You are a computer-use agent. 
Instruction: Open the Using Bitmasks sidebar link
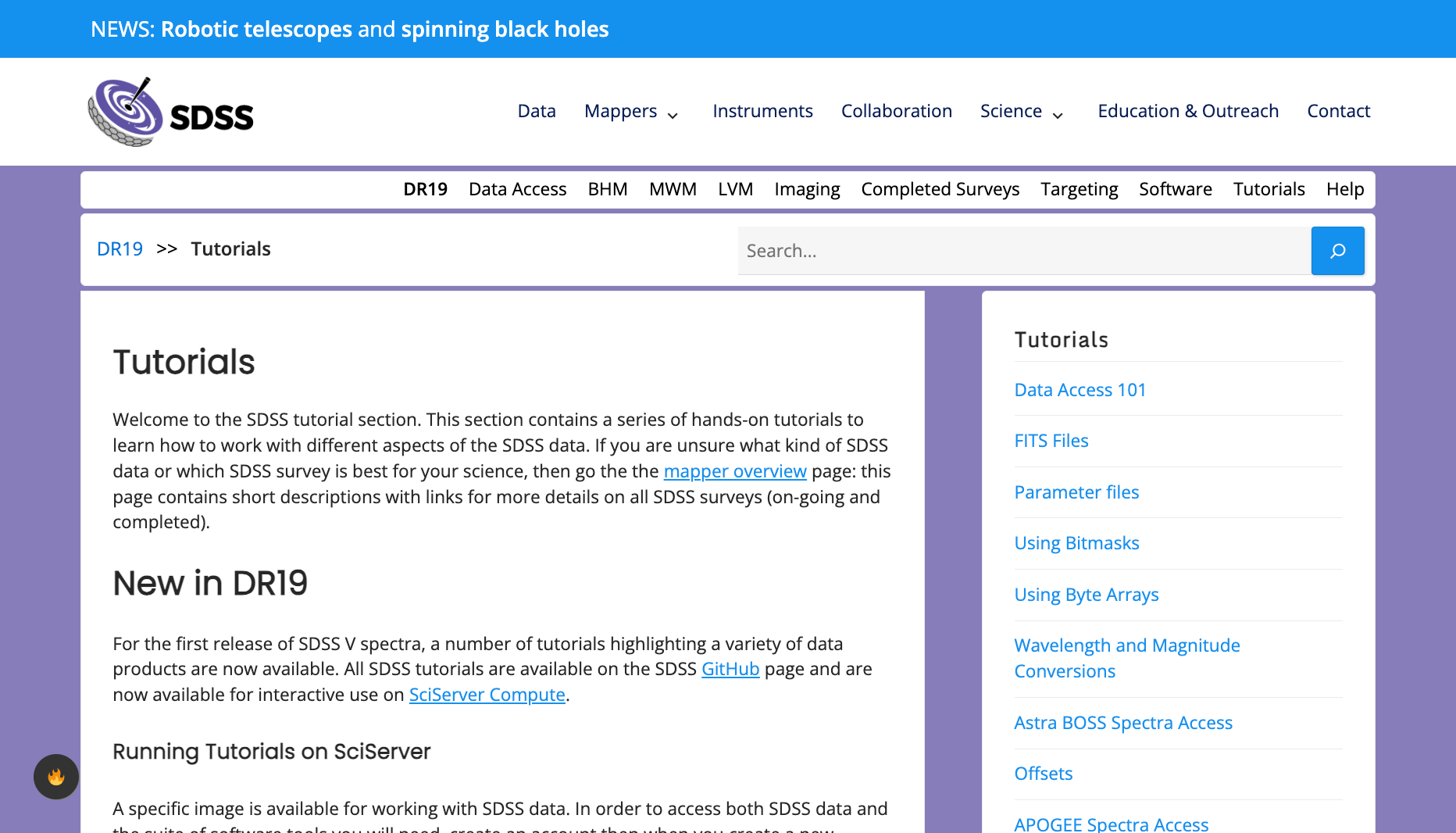[x=1076, y=543]
